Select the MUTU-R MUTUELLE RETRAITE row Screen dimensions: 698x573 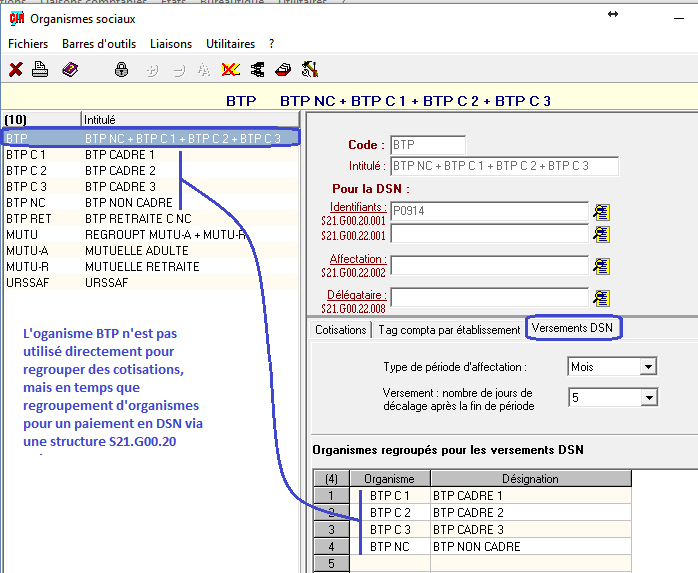pyautogui.click(x=150, y=267)
